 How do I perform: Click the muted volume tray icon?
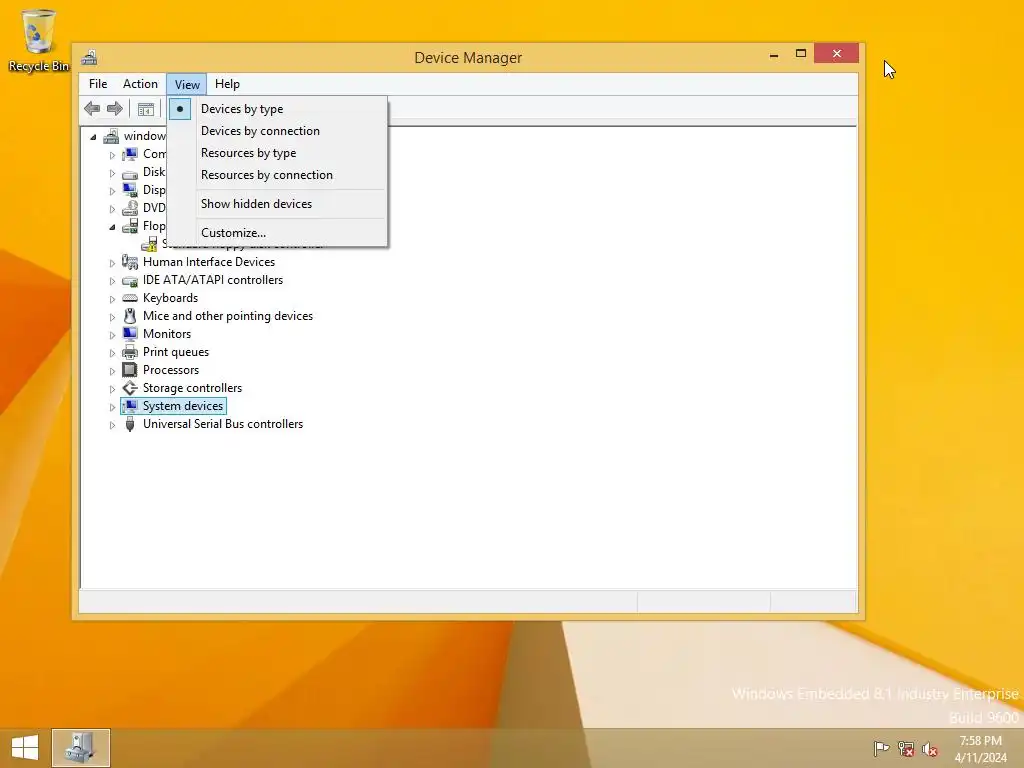point(929,749)
